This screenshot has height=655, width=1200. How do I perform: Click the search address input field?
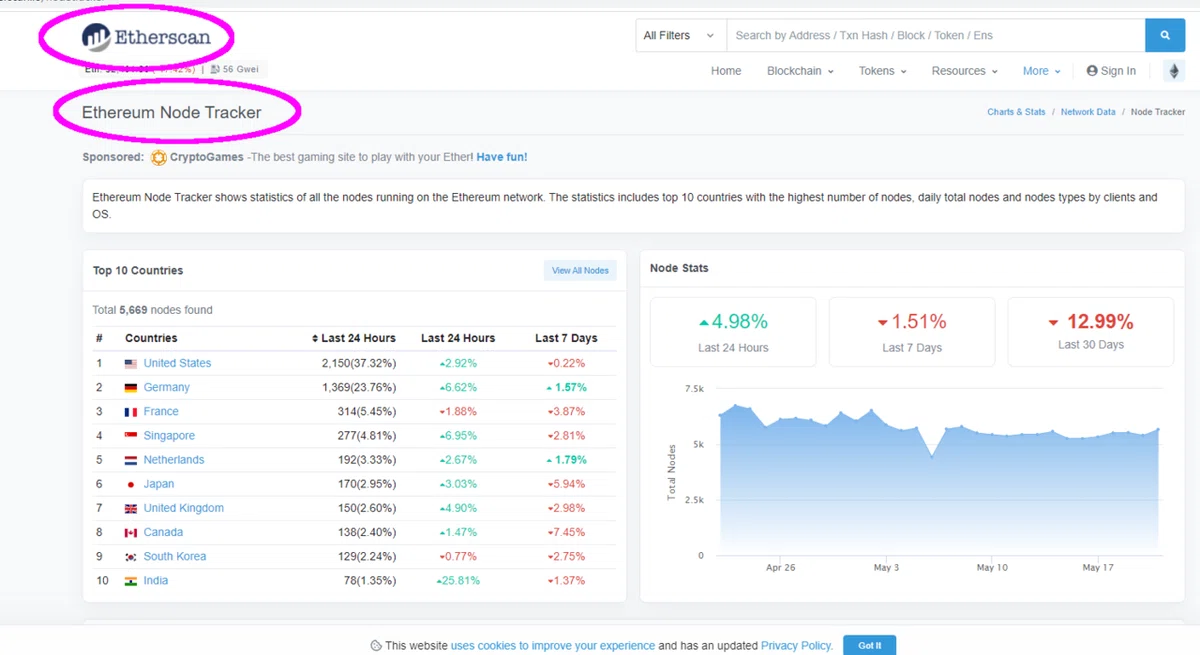(935, 35)
